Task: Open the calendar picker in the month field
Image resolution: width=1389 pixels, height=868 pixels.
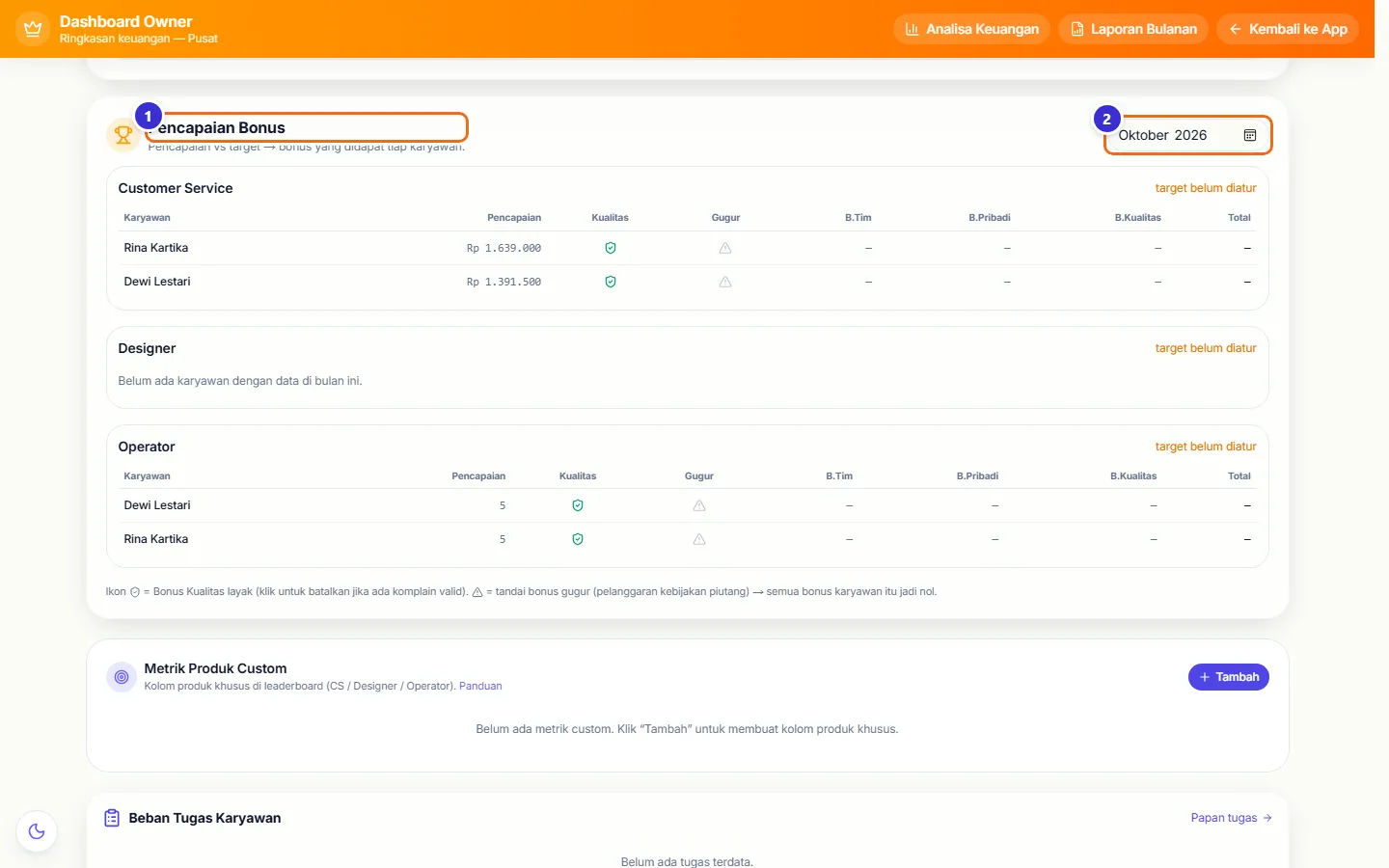Action: tap(1250, 135)
